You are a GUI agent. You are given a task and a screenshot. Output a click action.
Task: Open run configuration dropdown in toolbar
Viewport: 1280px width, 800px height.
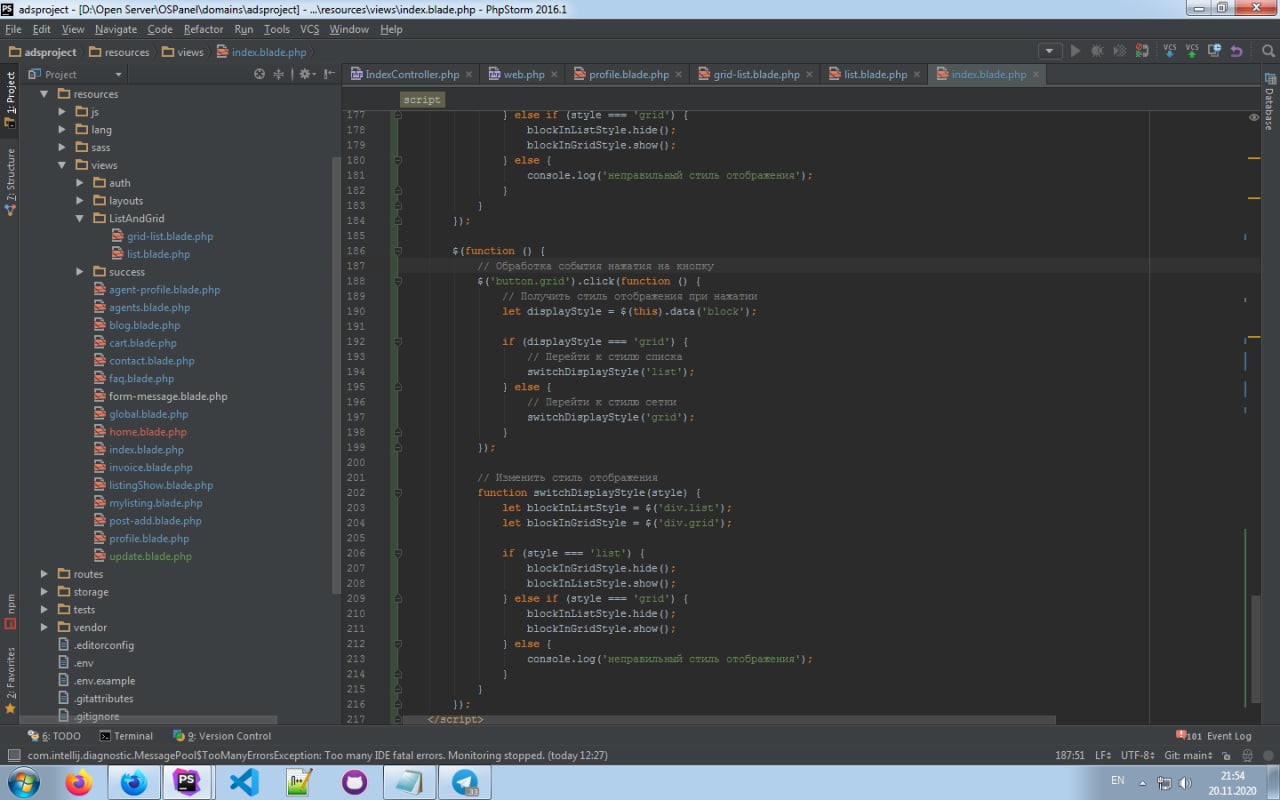[x=1049, y=51]
